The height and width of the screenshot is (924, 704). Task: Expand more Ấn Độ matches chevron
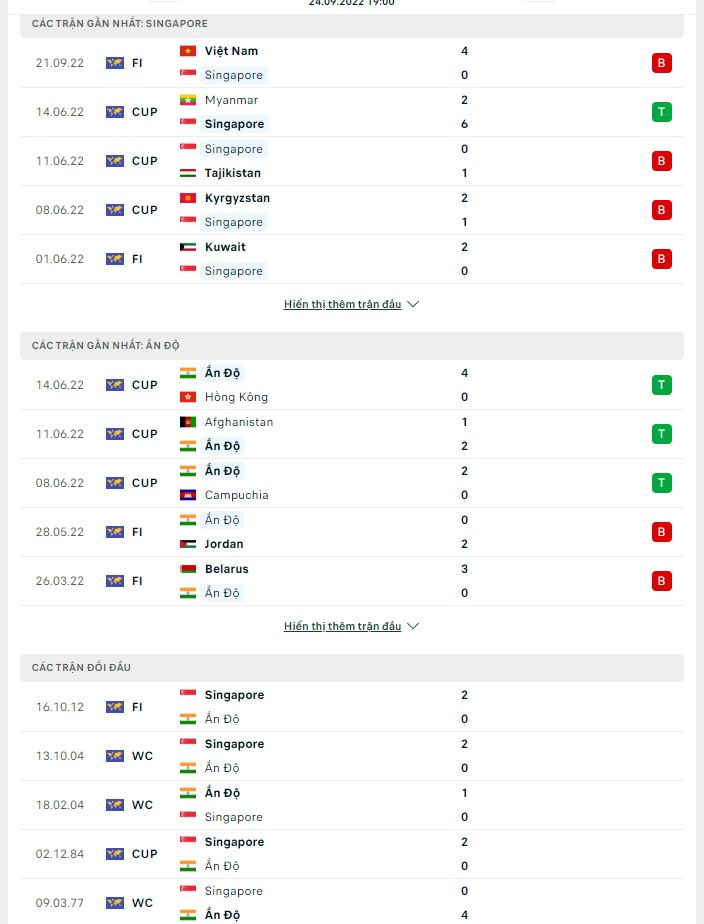pyautogui.click(x=413, y=626)
